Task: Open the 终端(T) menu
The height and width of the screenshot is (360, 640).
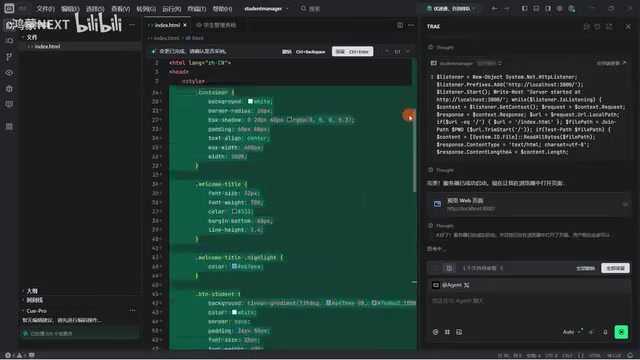Action: (x=197, y=9)
